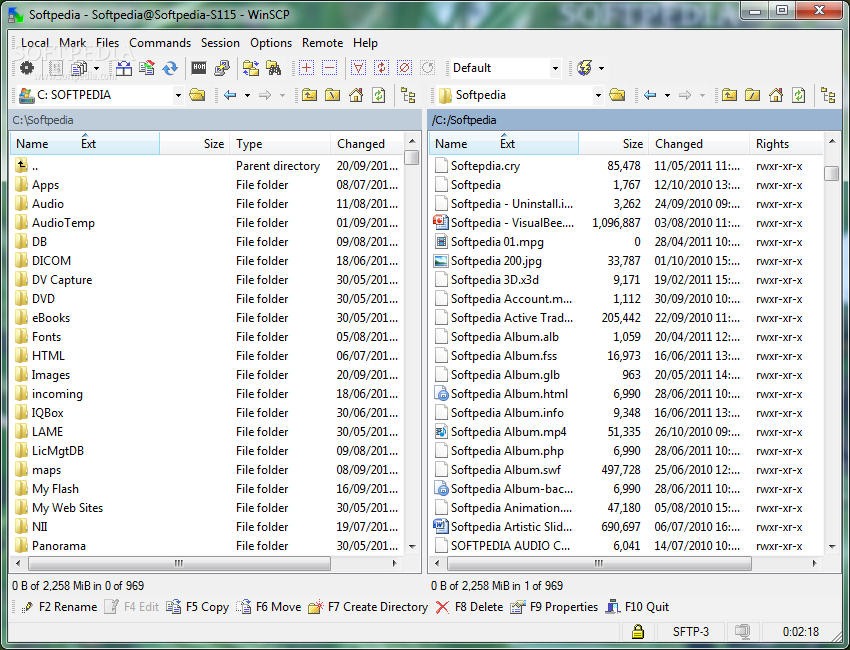Image resolution: width=850 pixels, height=650 pixels.
Task: Click the queue copy pages icon
Action: pos(79,68)
